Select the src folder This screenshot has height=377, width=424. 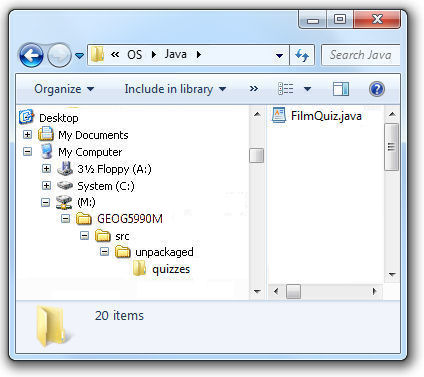122,236
